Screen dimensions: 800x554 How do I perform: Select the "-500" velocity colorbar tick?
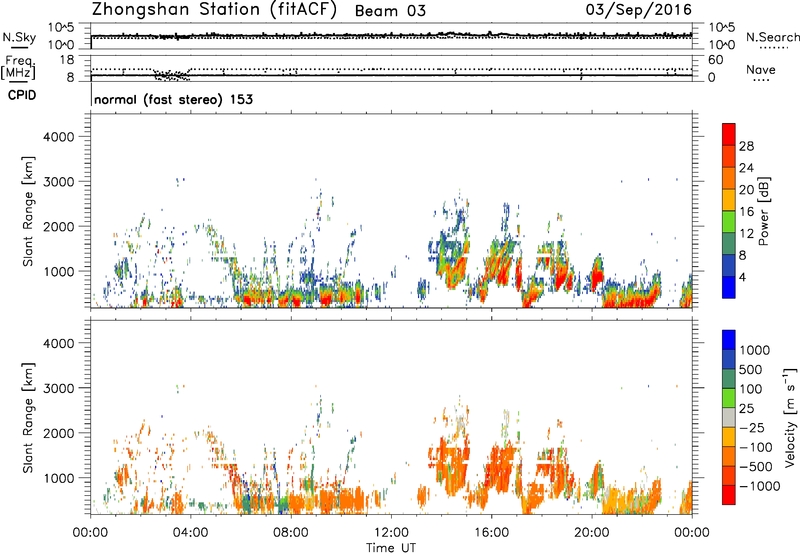click(756, 466)
